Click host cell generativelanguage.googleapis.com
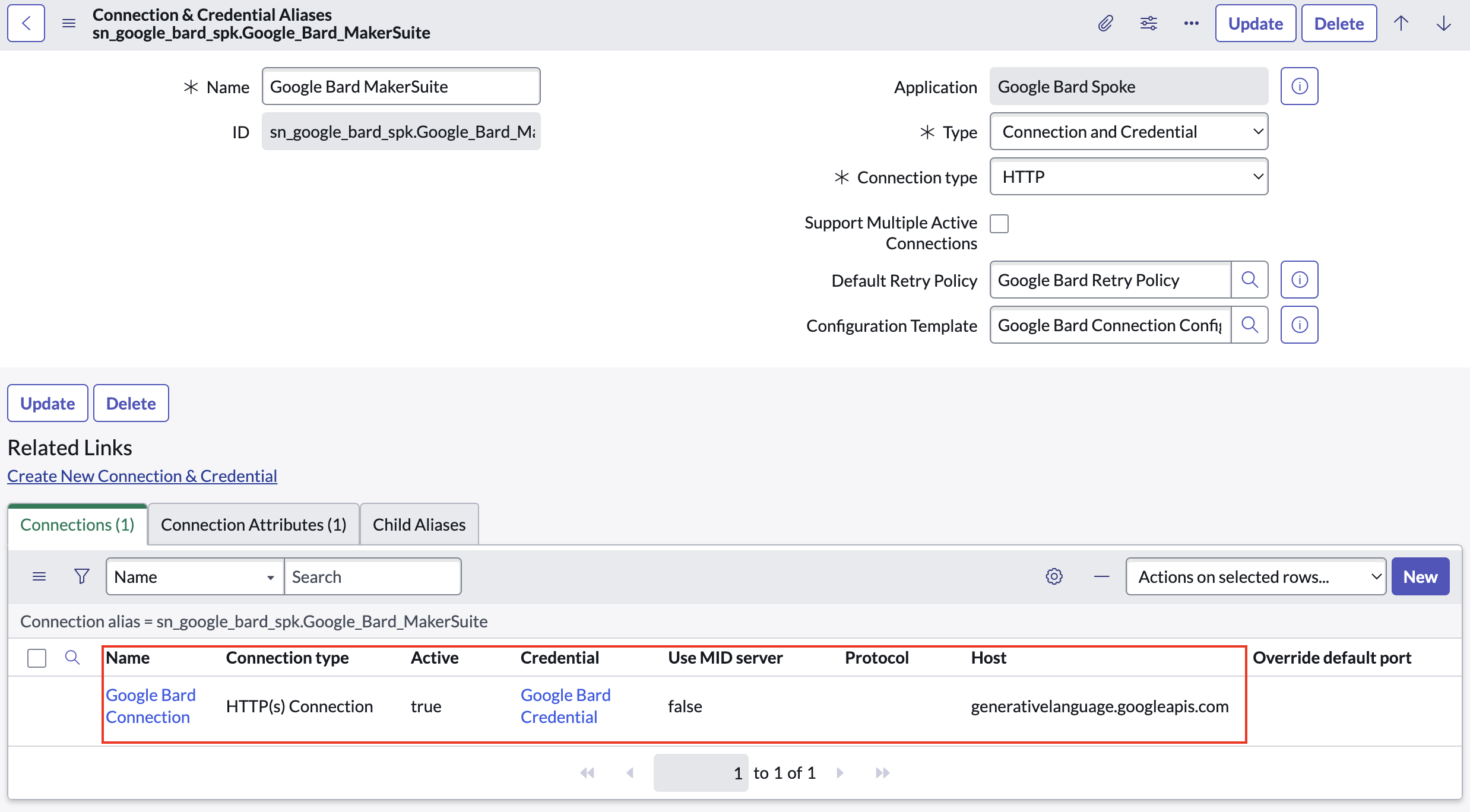Screen dimensions: 1470x812 (1100, 706)
